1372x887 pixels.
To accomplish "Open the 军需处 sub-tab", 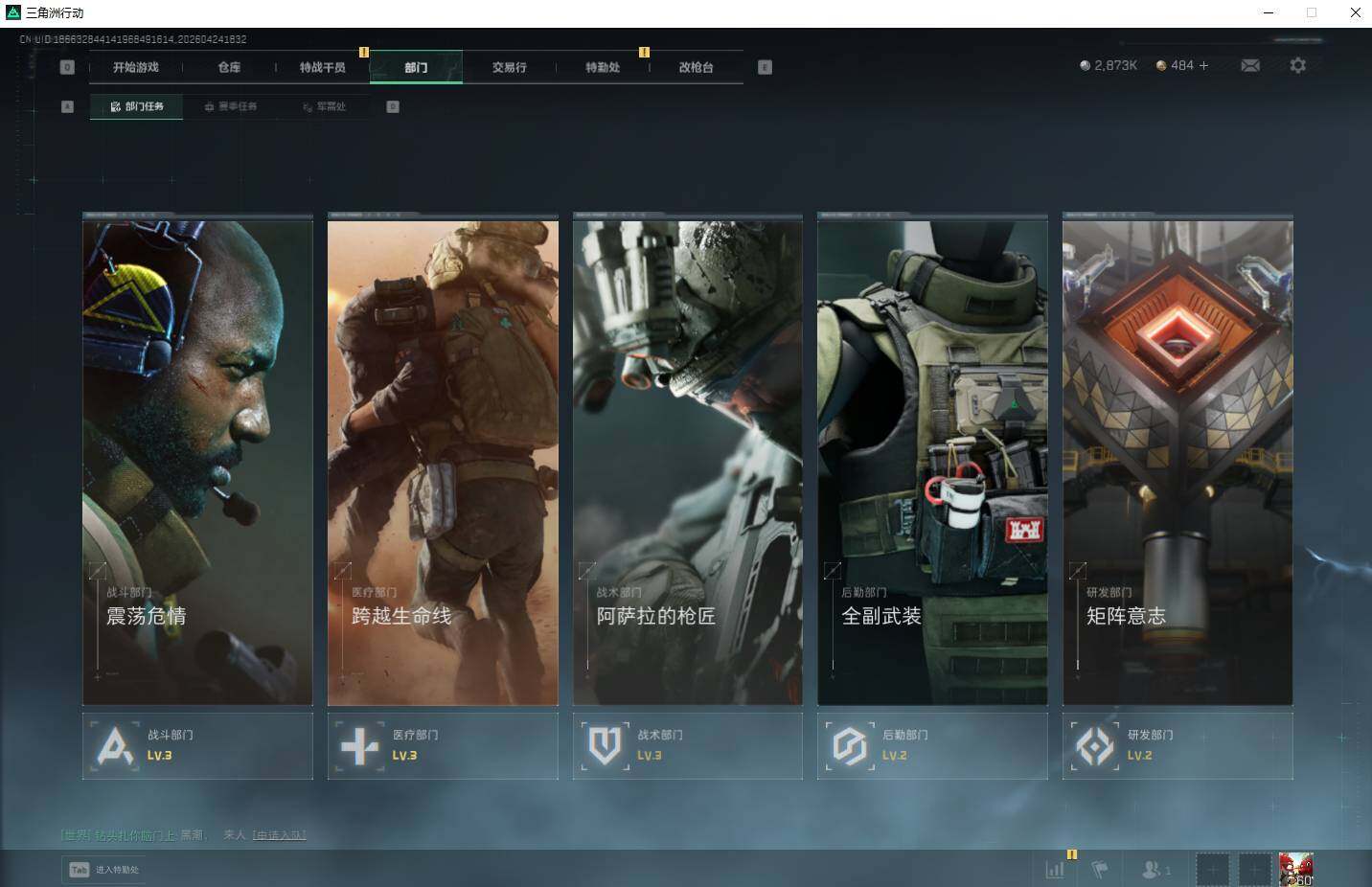I will click(x=324, y=106).
